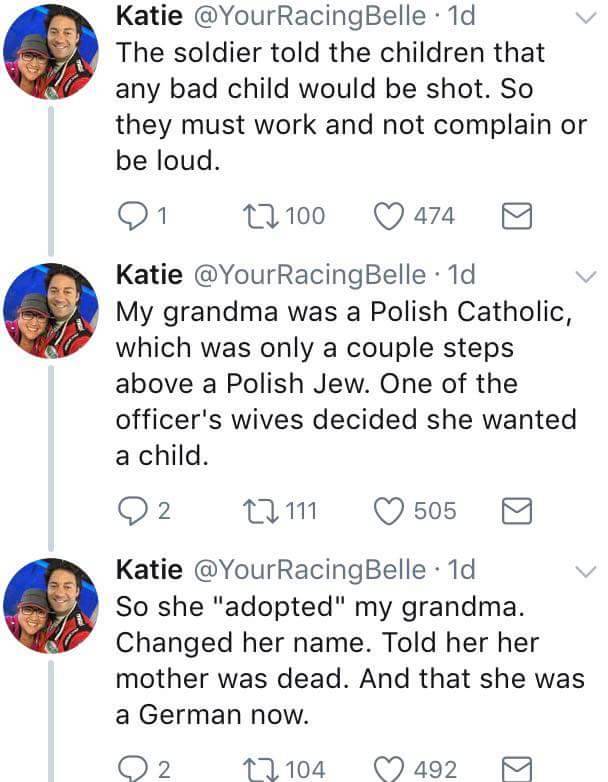Expand the chevron menu on 'Polish Catholic' tweet
Viewport: 608px width, 782px height.
coord(582,275)
